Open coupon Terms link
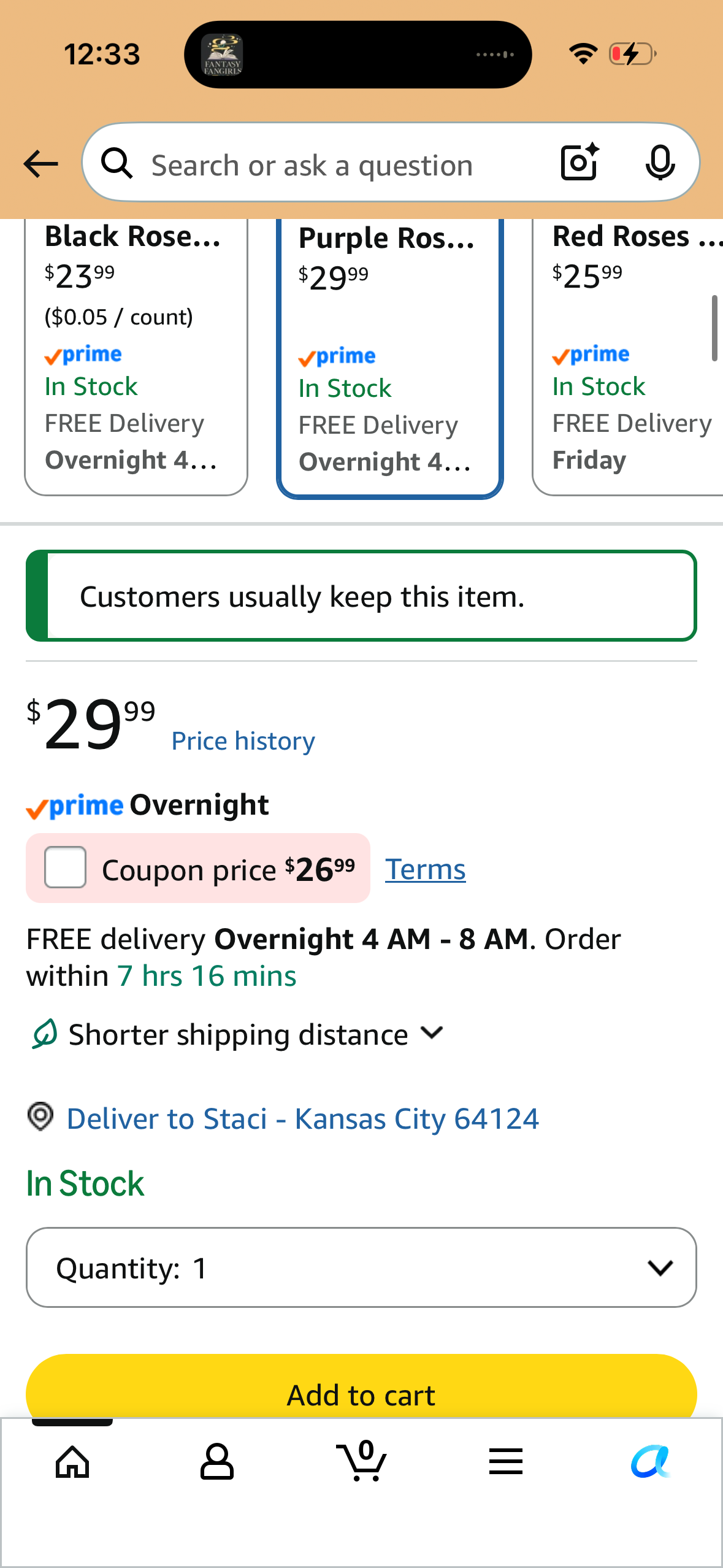 pyautogui.click(x=426, y=869)
